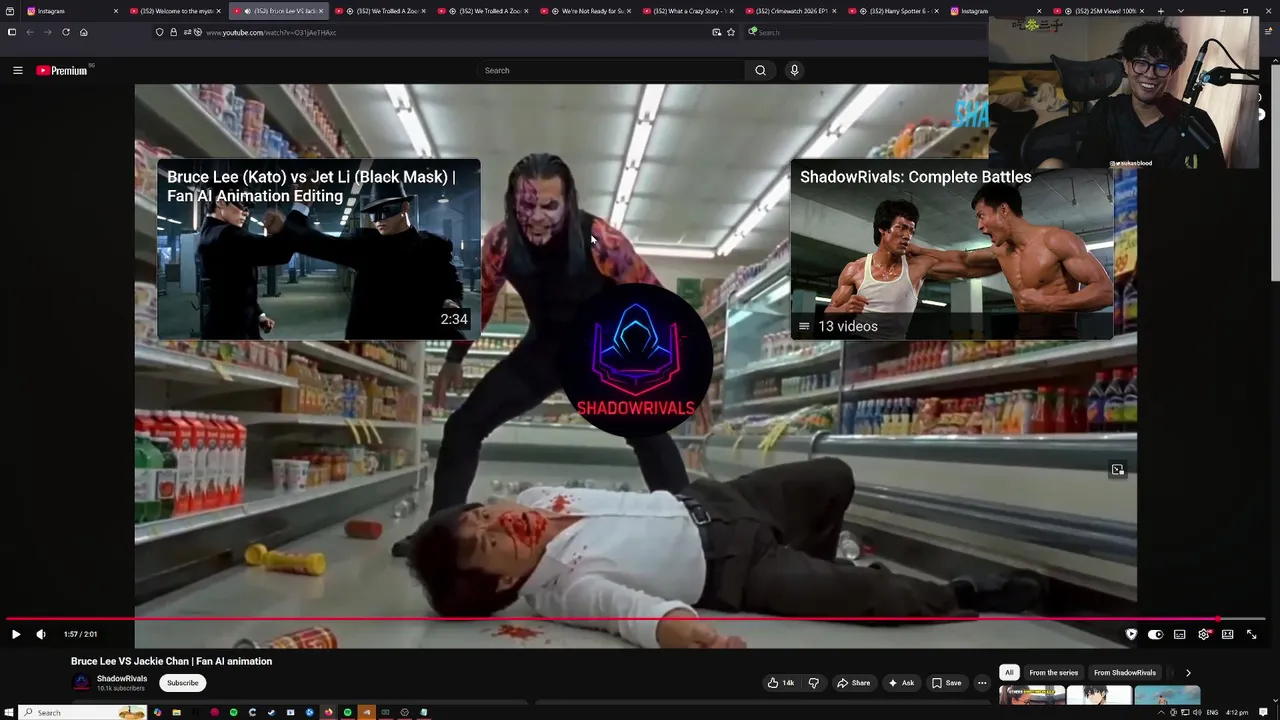Image resolution: width=1280 pixels, height=720 pixels.
Task: Go back in browser history
Action: [x=30, y=32]
